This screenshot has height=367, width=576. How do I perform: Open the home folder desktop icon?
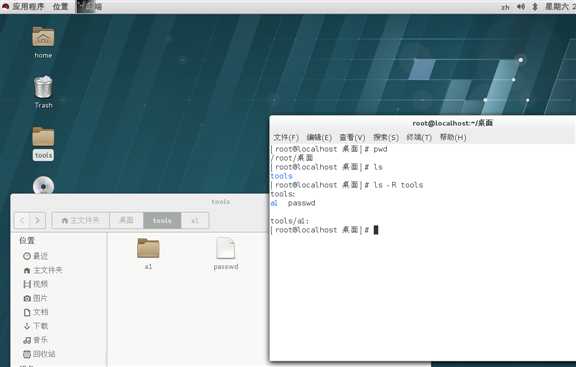43,42
